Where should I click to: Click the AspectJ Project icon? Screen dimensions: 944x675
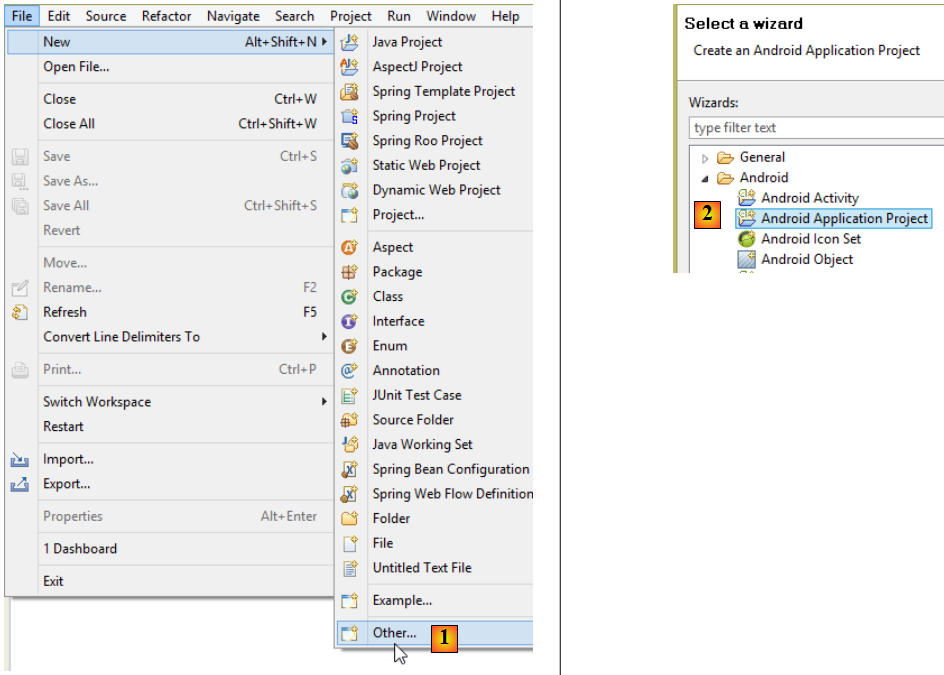pos(349,67)
